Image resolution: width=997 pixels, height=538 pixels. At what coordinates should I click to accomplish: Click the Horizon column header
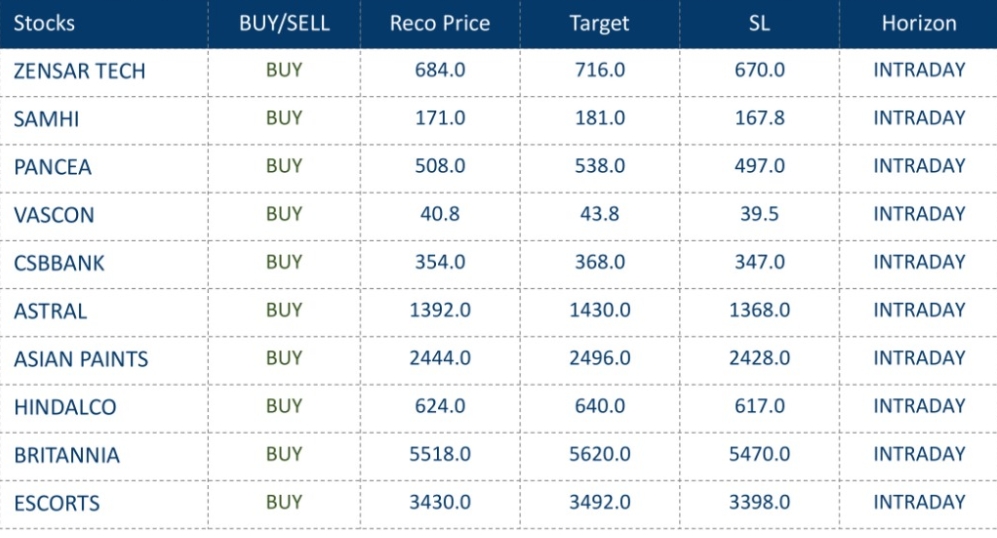click(918, 23)
